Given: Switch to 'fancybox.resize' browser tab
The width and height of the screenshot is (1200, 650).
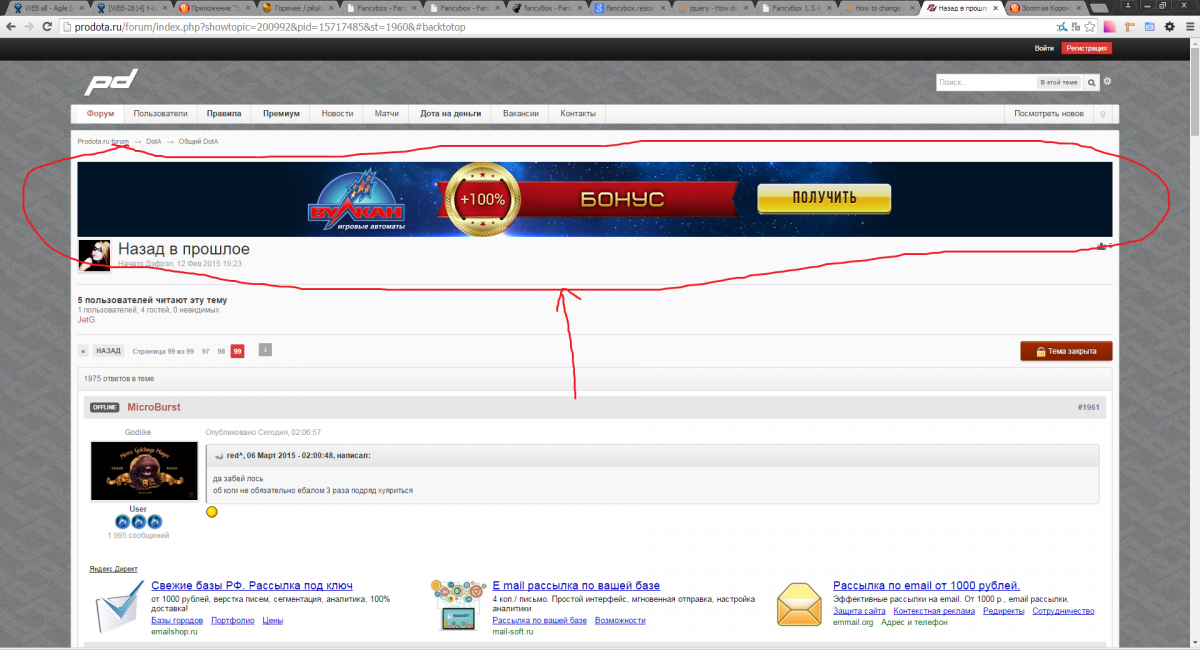Looking at the screenshot, I should [x=628, y=7].
